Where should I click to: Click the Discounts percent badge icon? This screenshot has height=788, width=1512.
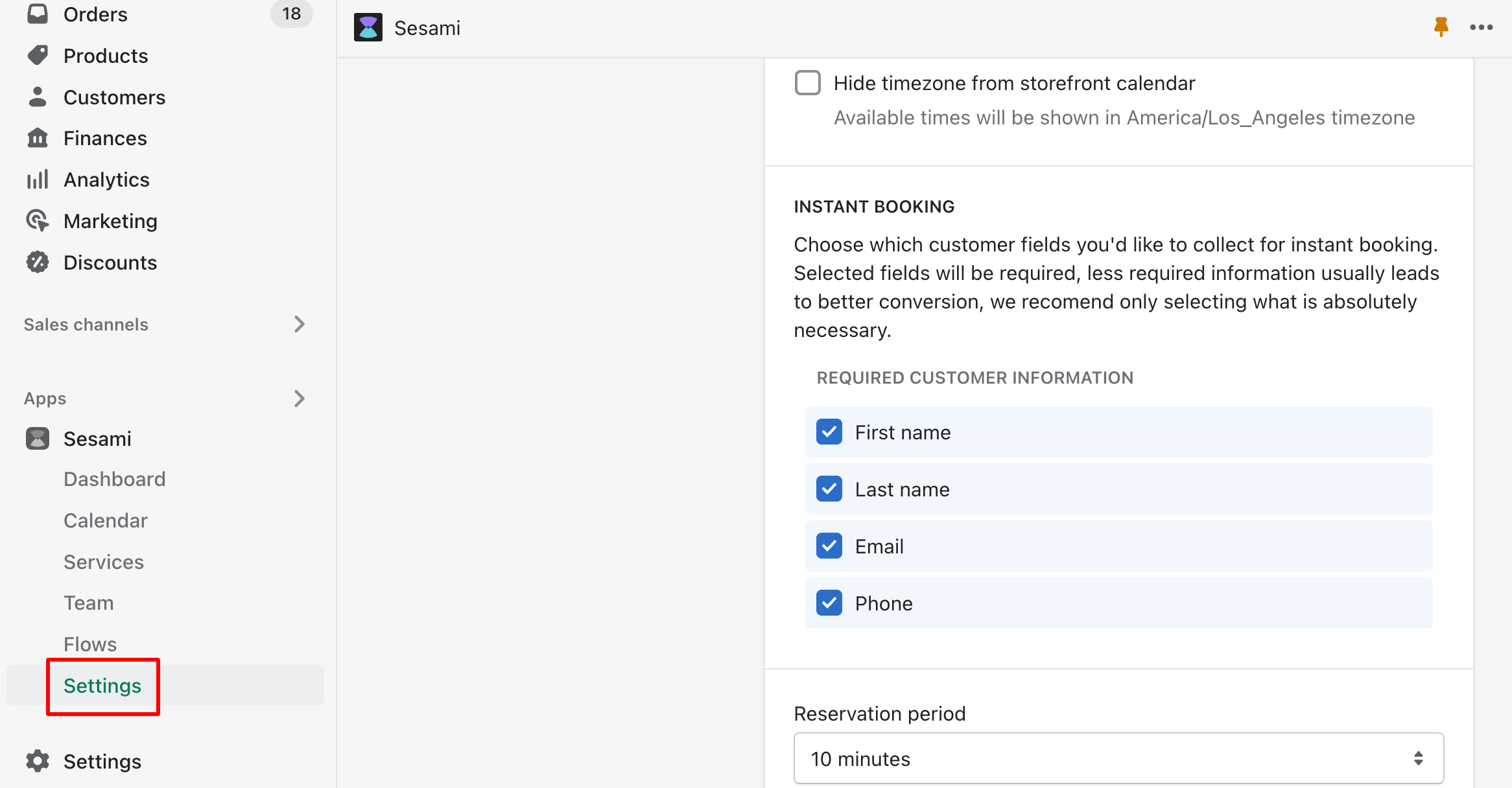(38, 262)
